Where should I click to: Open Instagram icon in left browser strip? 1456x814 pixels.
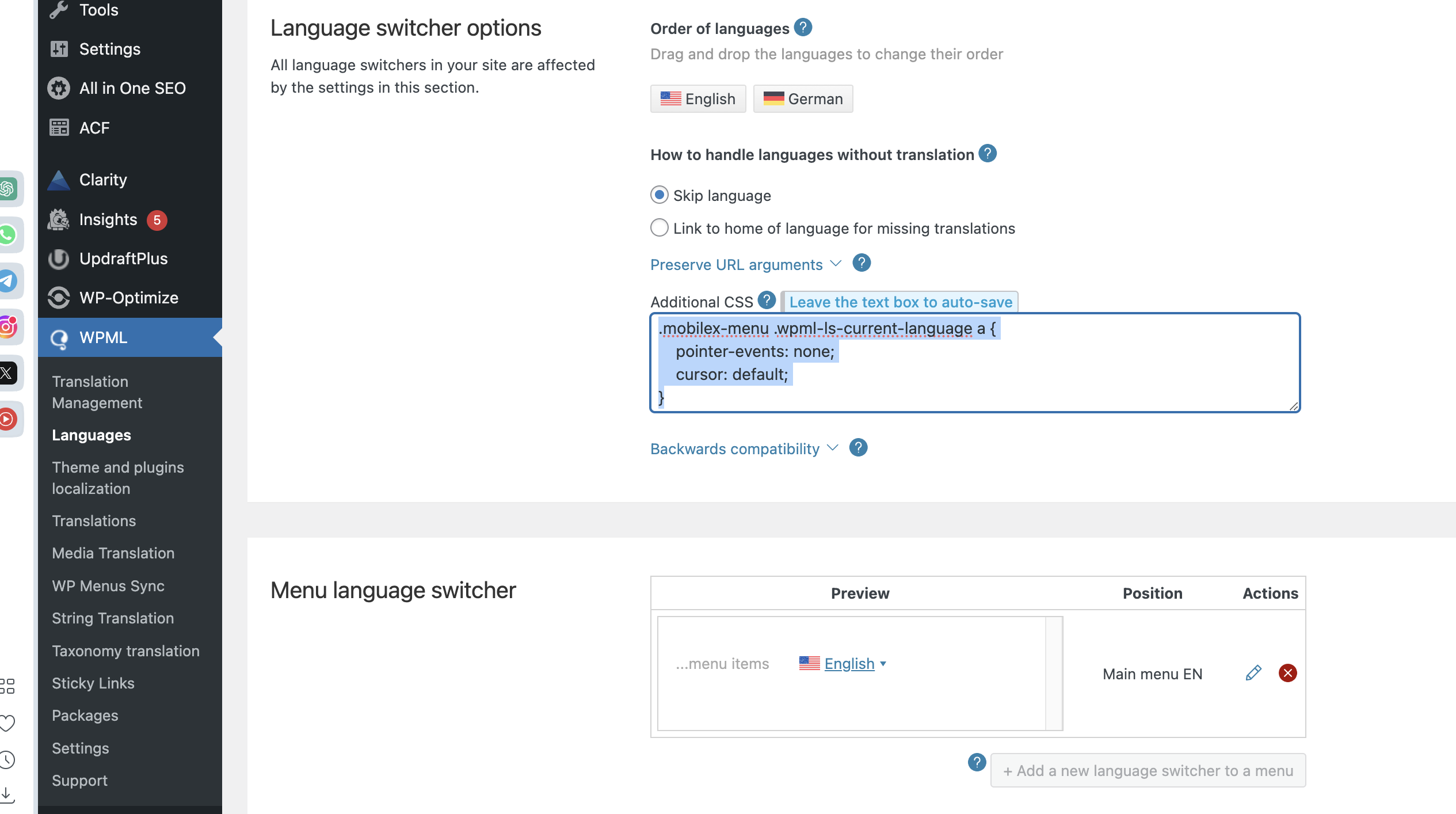(8, 327)
